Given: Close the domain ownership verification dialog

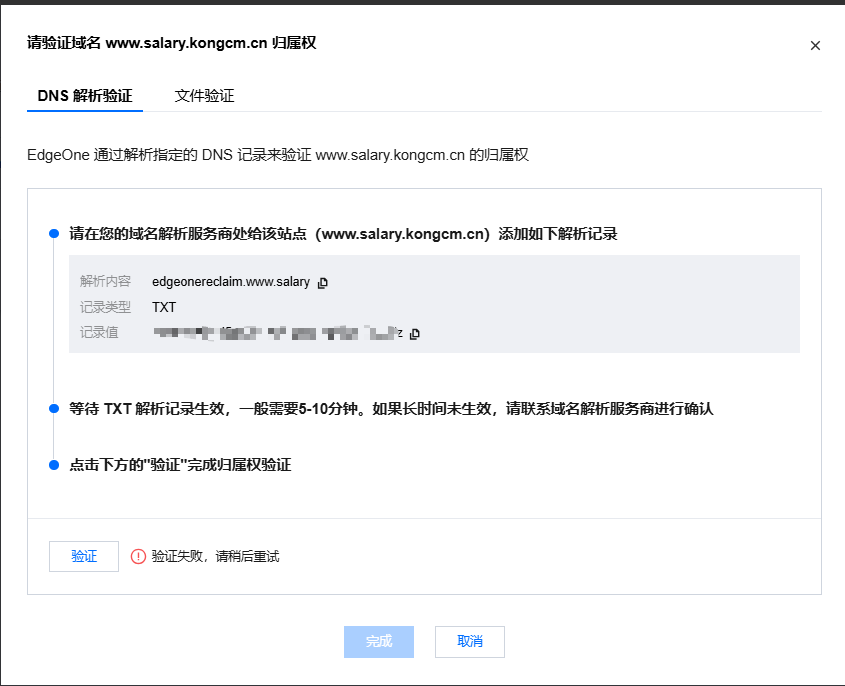Looking at the screenshot, I should click(x=815, y=46).
